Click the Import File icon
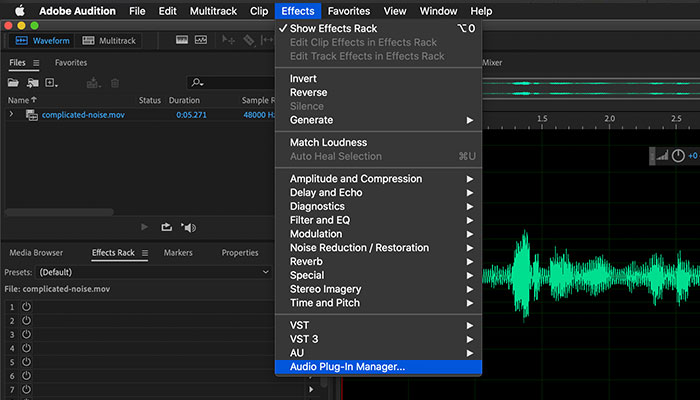The height and width of the screenshot is (400, 700). 33,83
